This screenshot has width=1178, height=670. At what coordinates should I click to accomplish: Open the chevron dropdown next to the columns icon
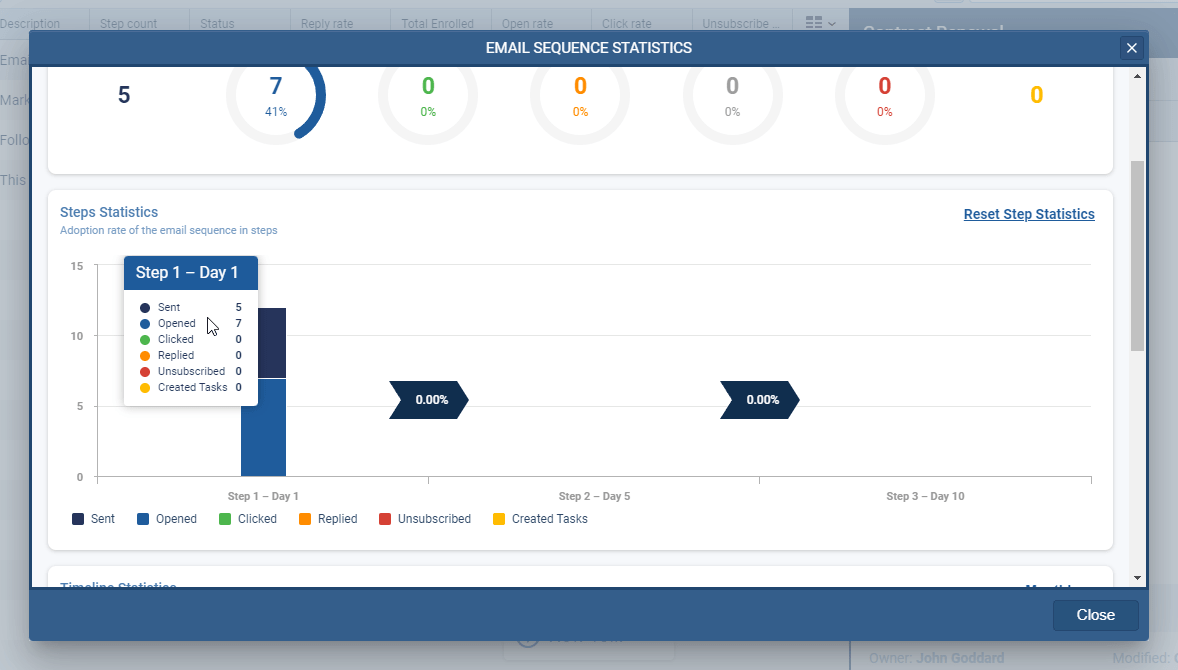click(832, 22)
